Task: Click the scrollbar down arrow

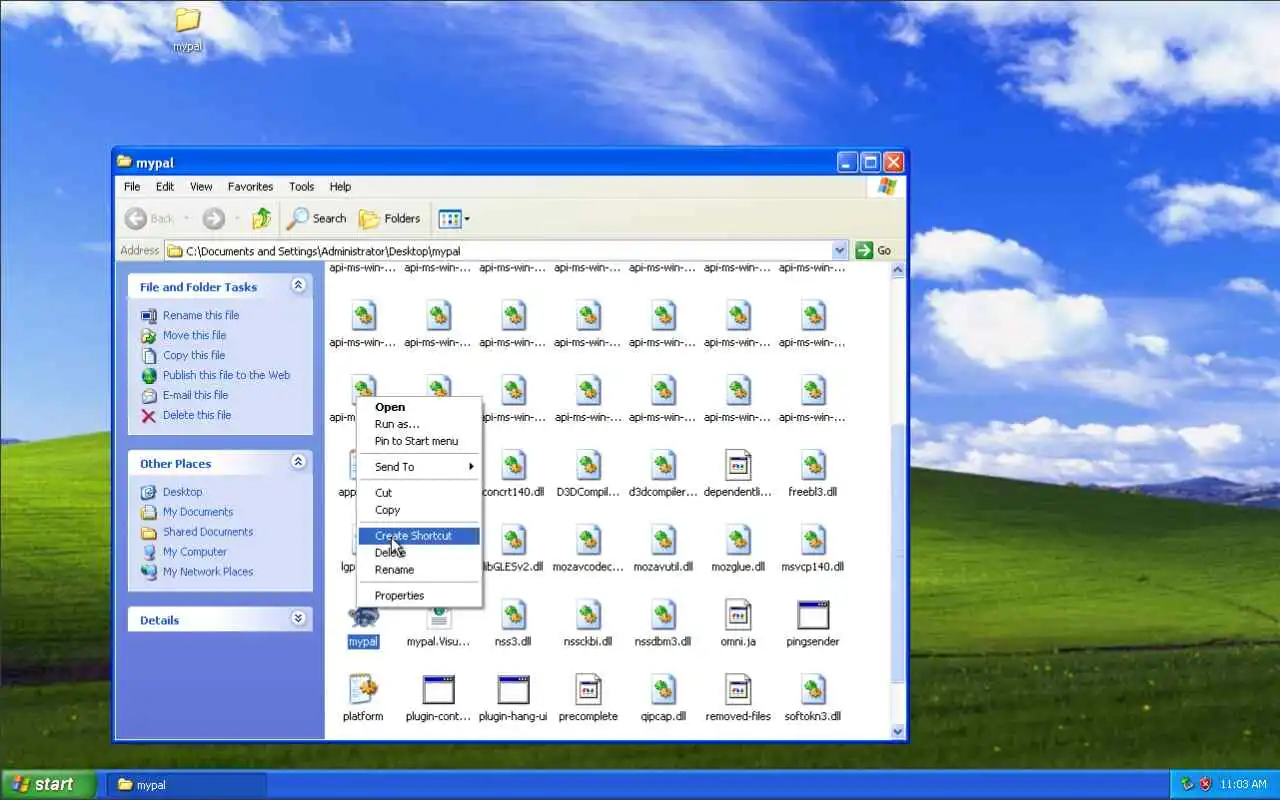Action: pos(897,731)
